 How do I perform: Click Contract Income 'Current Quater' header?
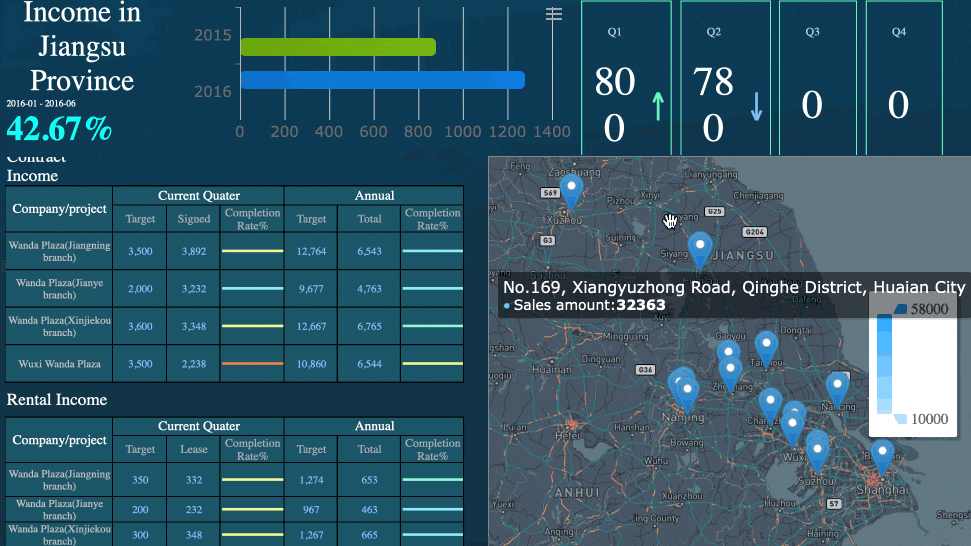coord(198,196)
